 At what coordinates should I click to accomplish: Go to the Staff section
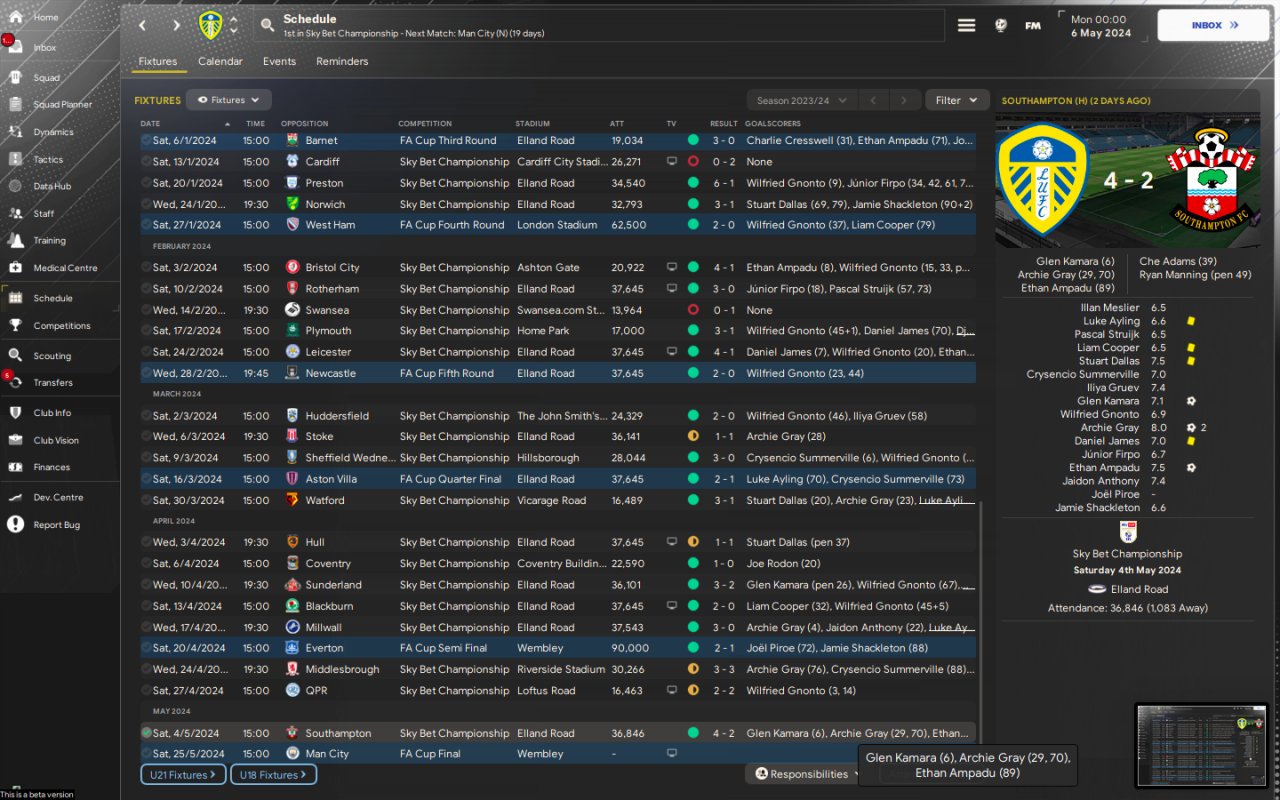coord(44,214)
